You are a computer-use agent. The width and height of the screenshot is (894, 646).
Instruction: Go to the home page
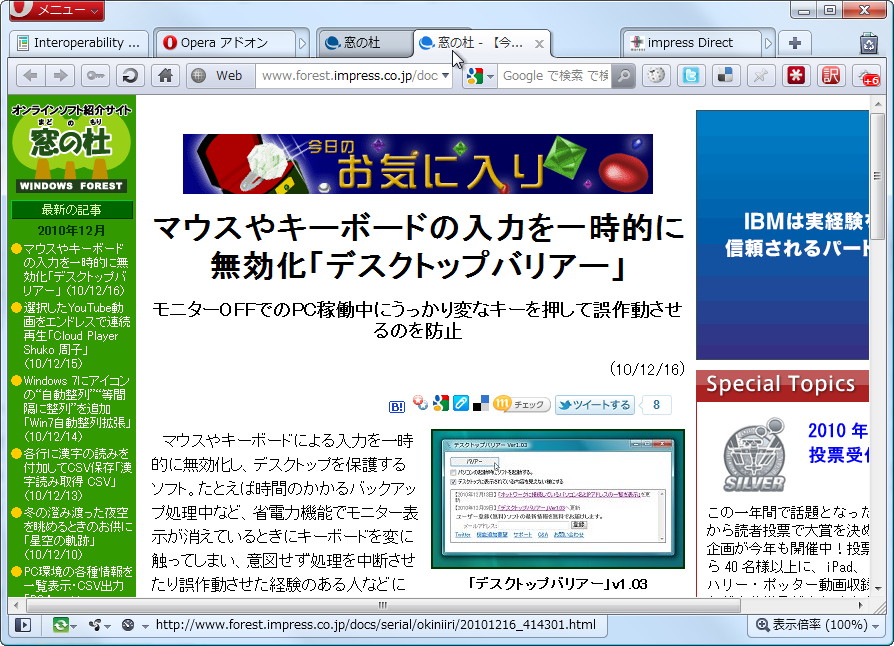[165, 76]
